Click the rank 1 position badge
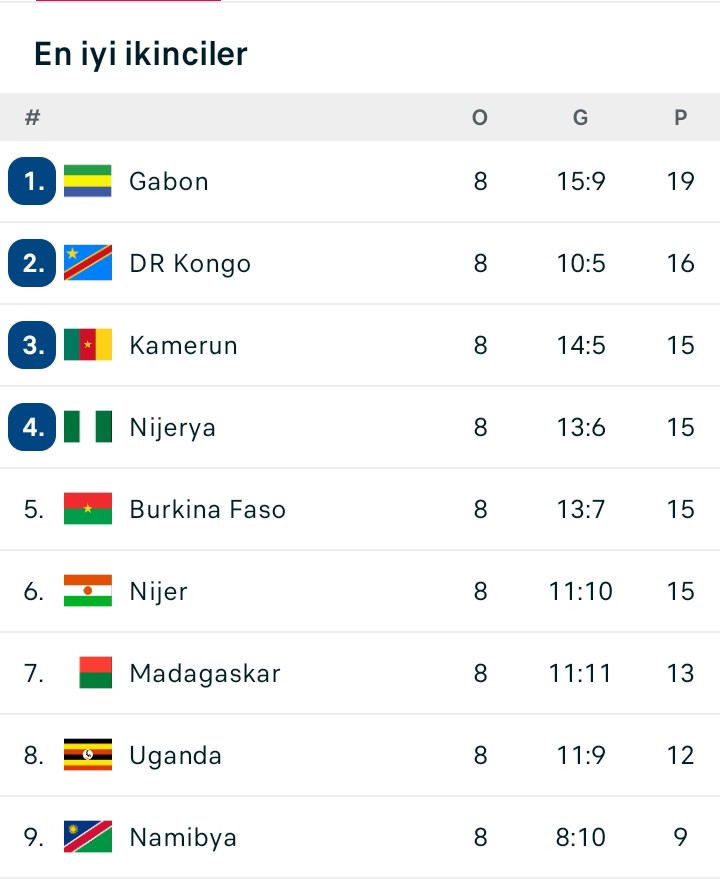This screenshot has height=879, width=720. pos(33,181)
